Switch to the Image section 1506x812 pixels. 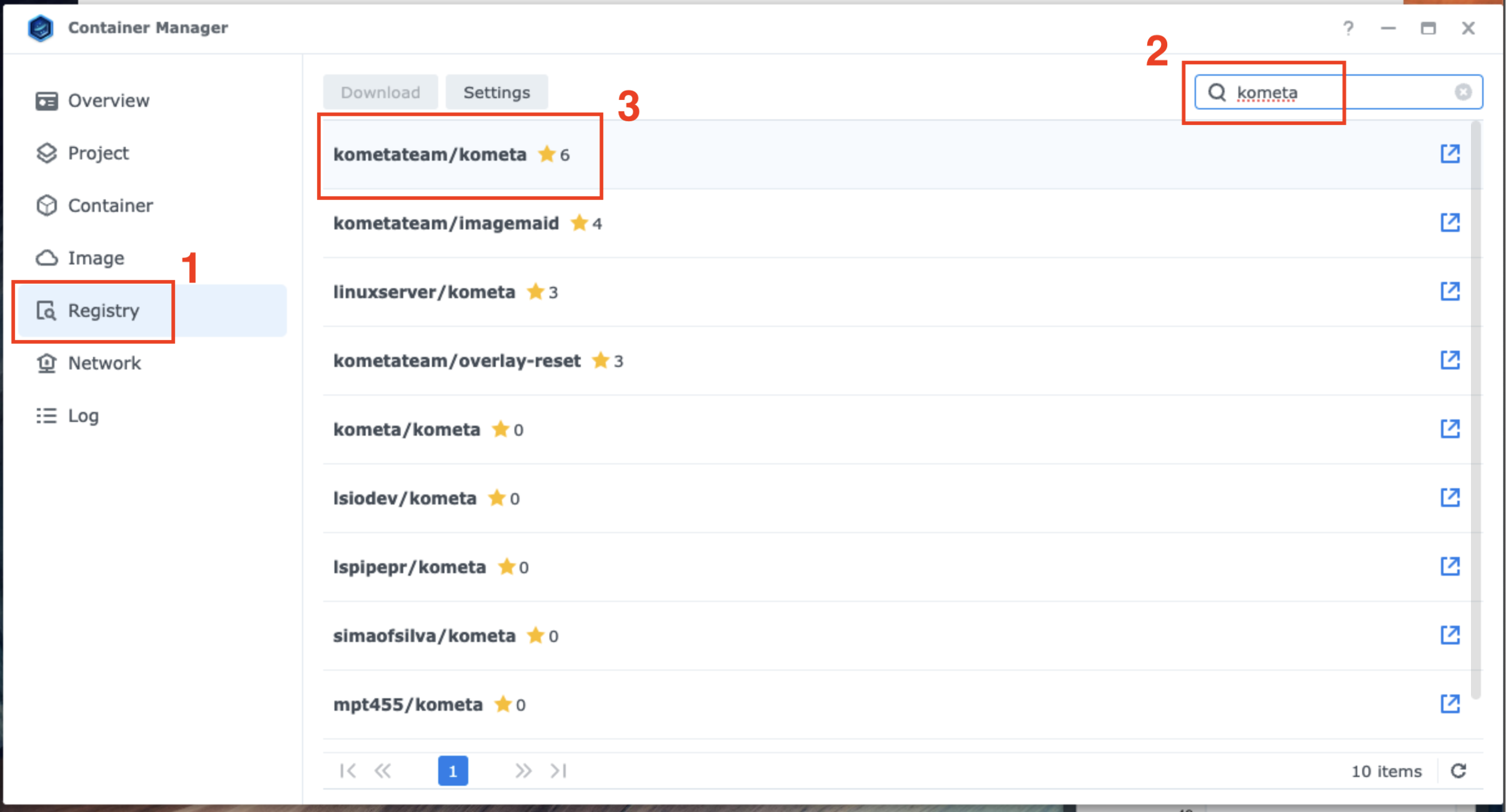[152, 258]
